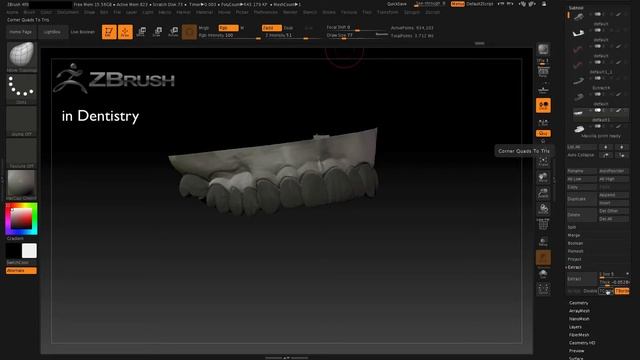Click the Xpose icon
This screenshot has height=360, width=640.
coord(543,289)
